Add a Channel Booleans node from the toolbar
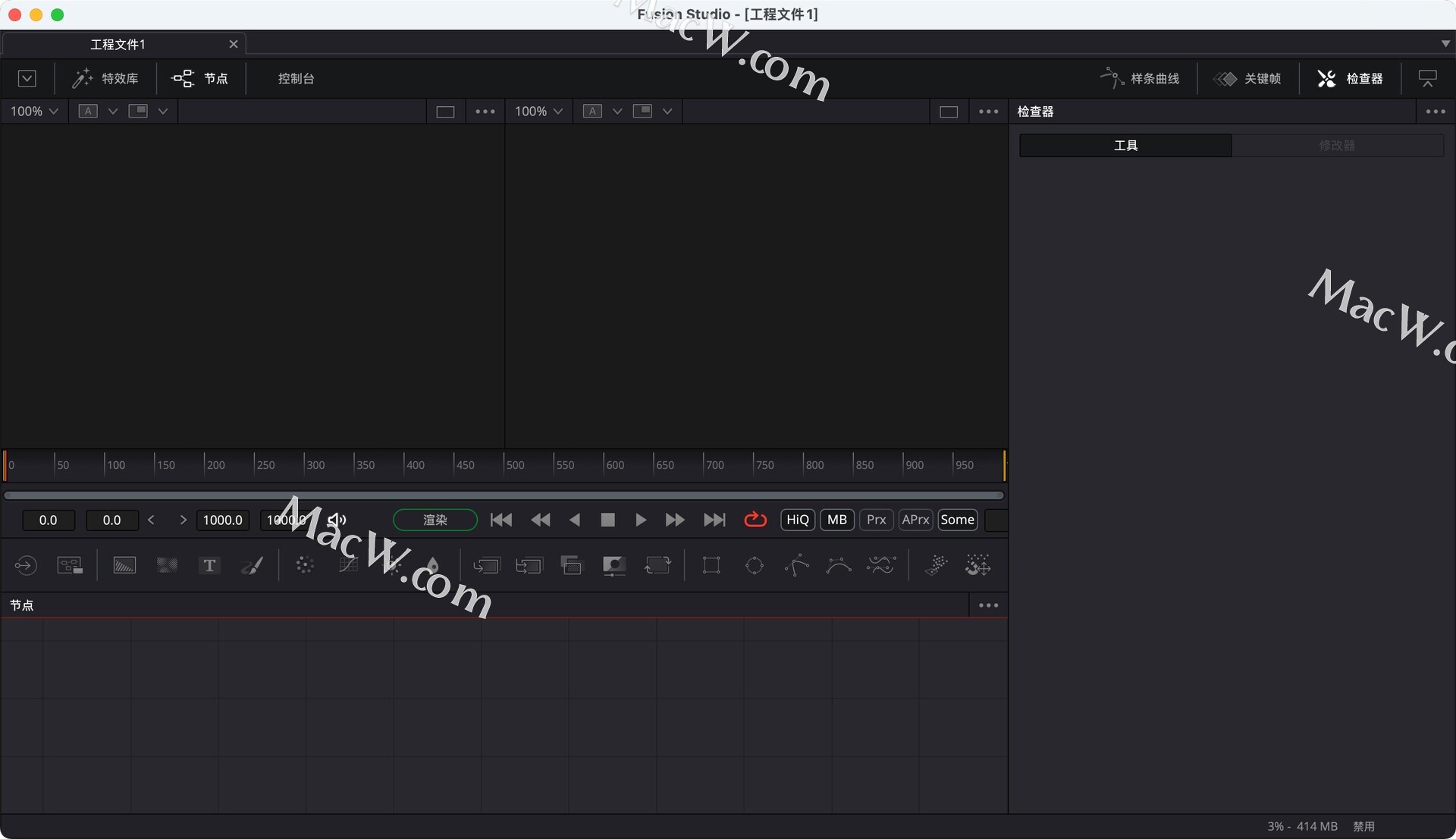This screenshot has width=1456, height=839. 529,565
